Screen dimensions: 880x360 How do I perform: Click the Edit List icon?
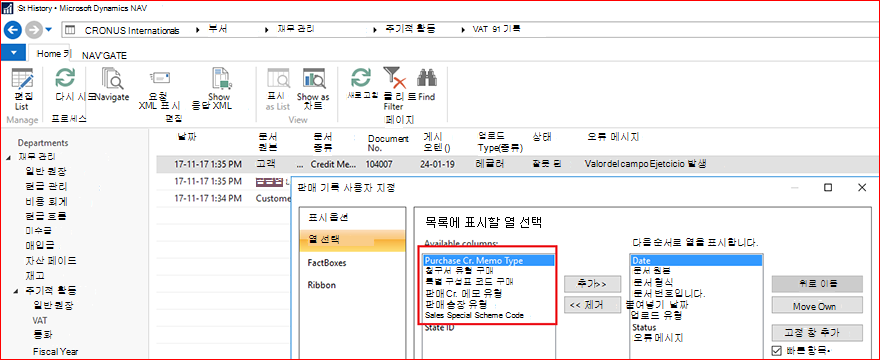(22, 79)
